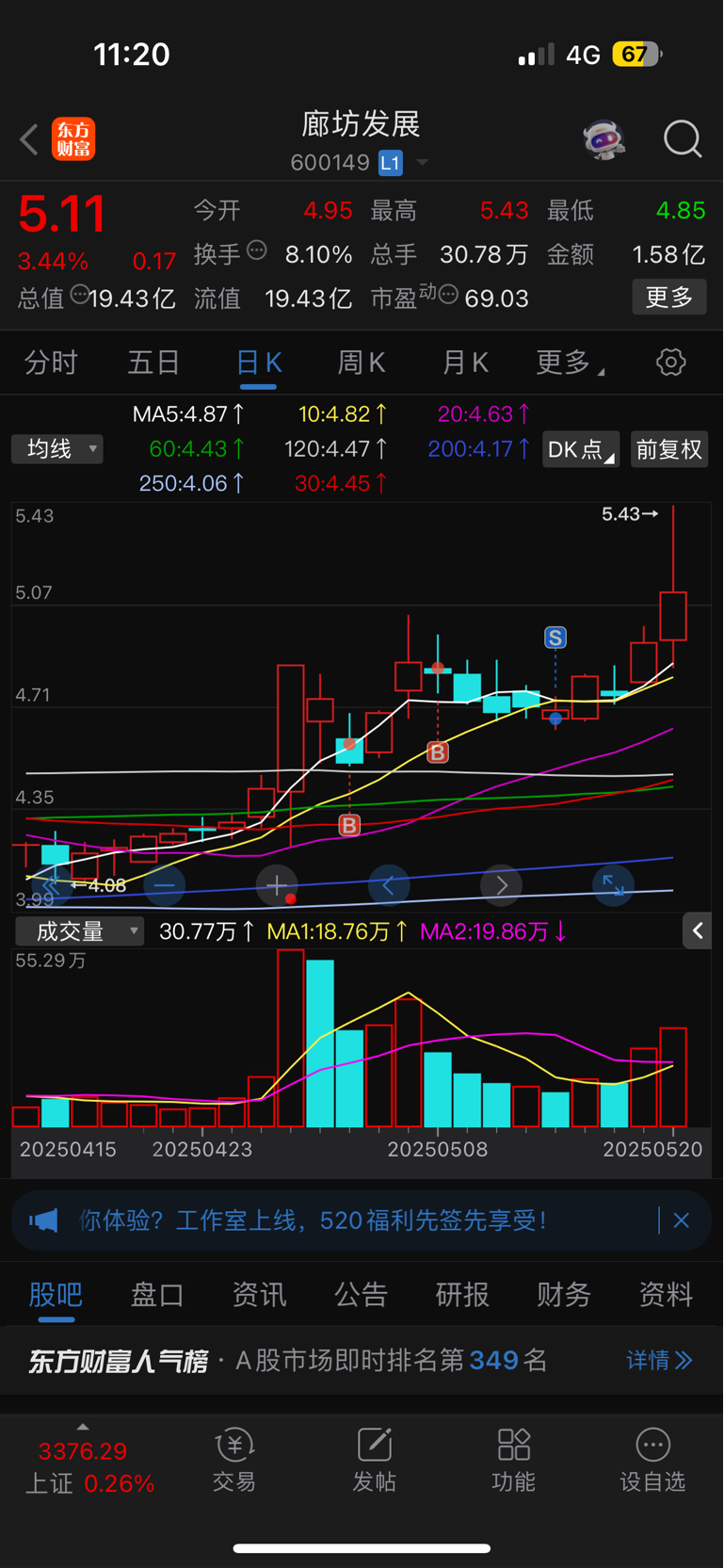Open 交易 trade icon

(x=234, y=1459)
